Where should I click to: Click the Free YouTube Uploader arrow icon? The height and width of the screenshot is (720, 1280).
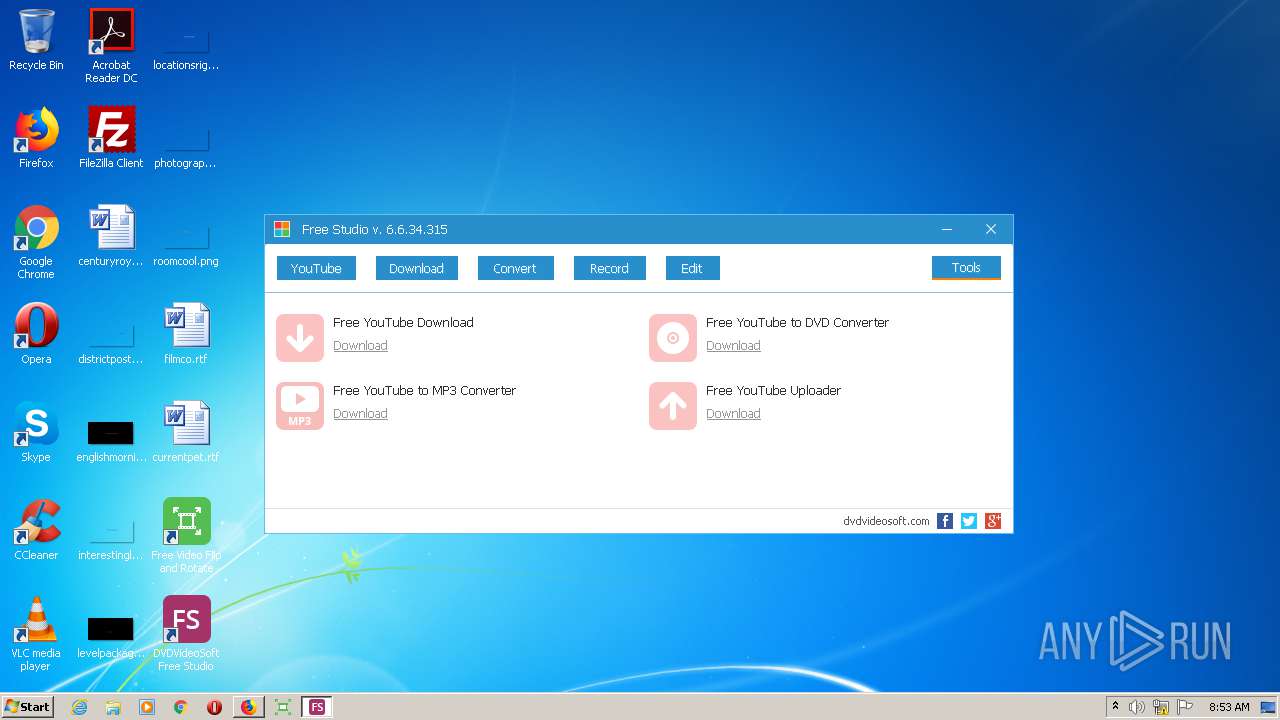point(673,406)
